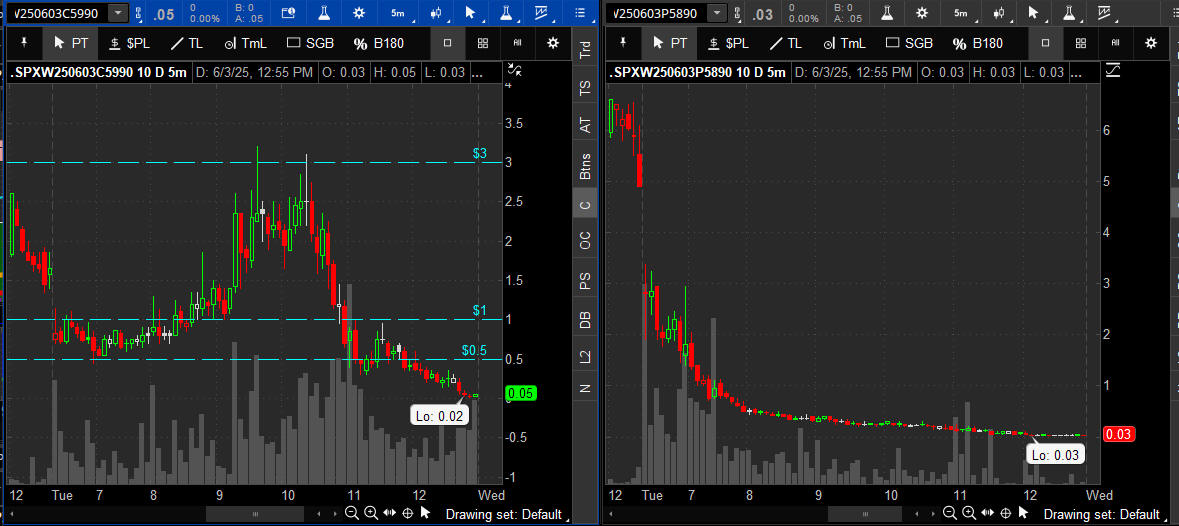Open the left chart's Drawing set: Default menu
1179x526 pixels.
[505, 515]
